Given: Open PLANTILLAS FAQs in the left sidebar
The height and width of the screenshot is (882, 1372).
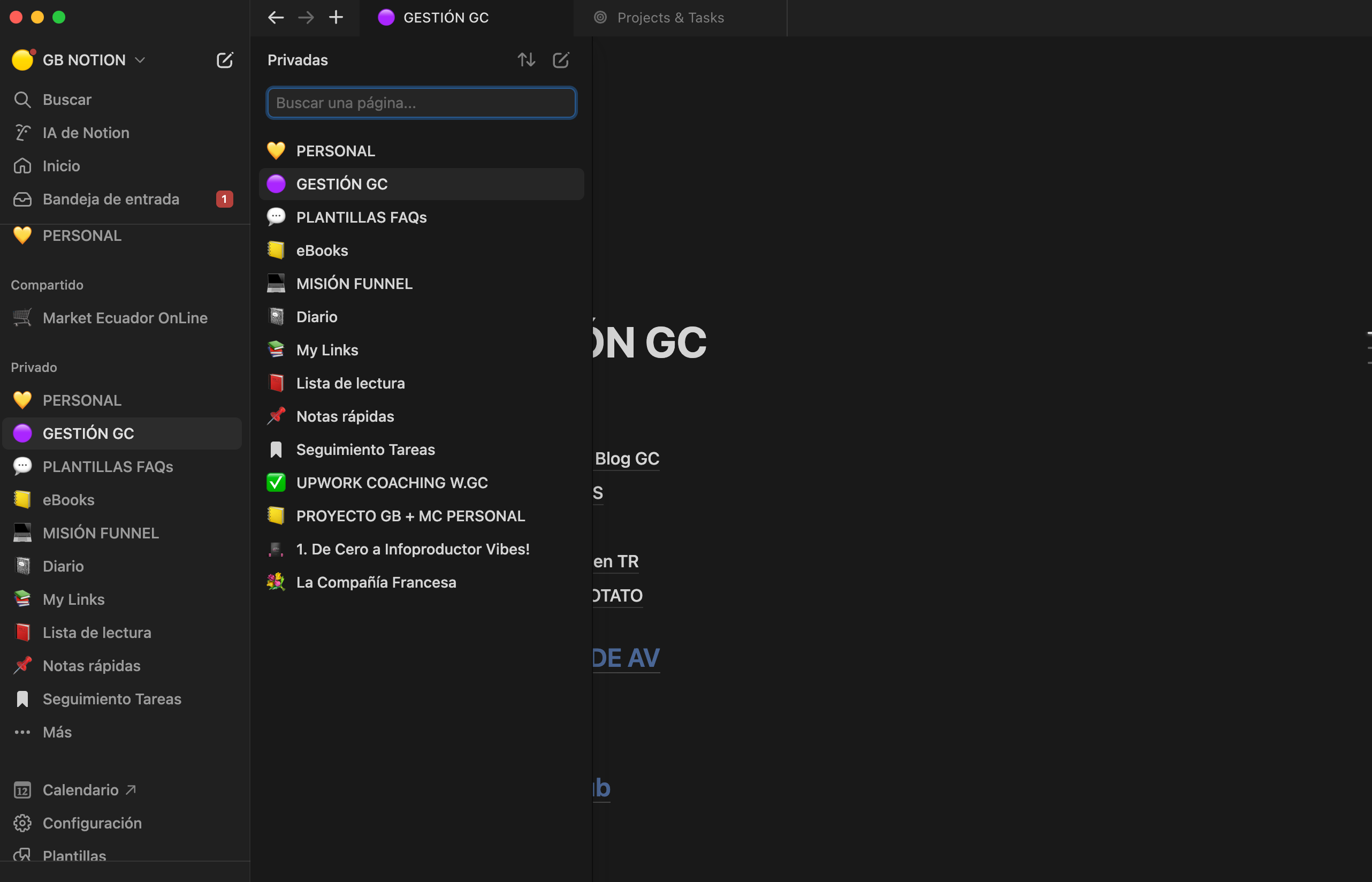Looking at the screenshot, I should (121, 467).
